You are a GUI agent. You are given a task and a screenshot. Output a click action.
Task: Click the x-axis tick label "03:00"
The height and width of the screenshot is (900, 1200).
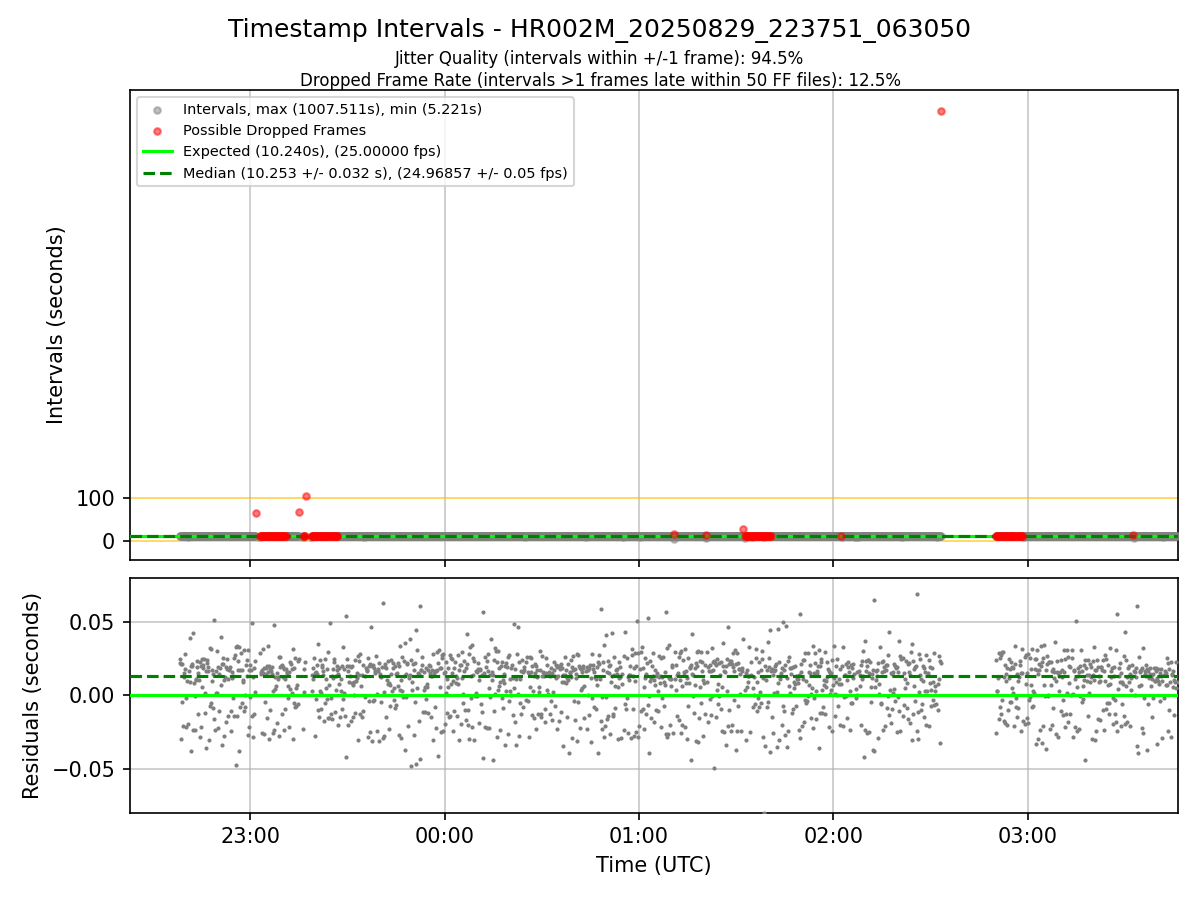1028,835
